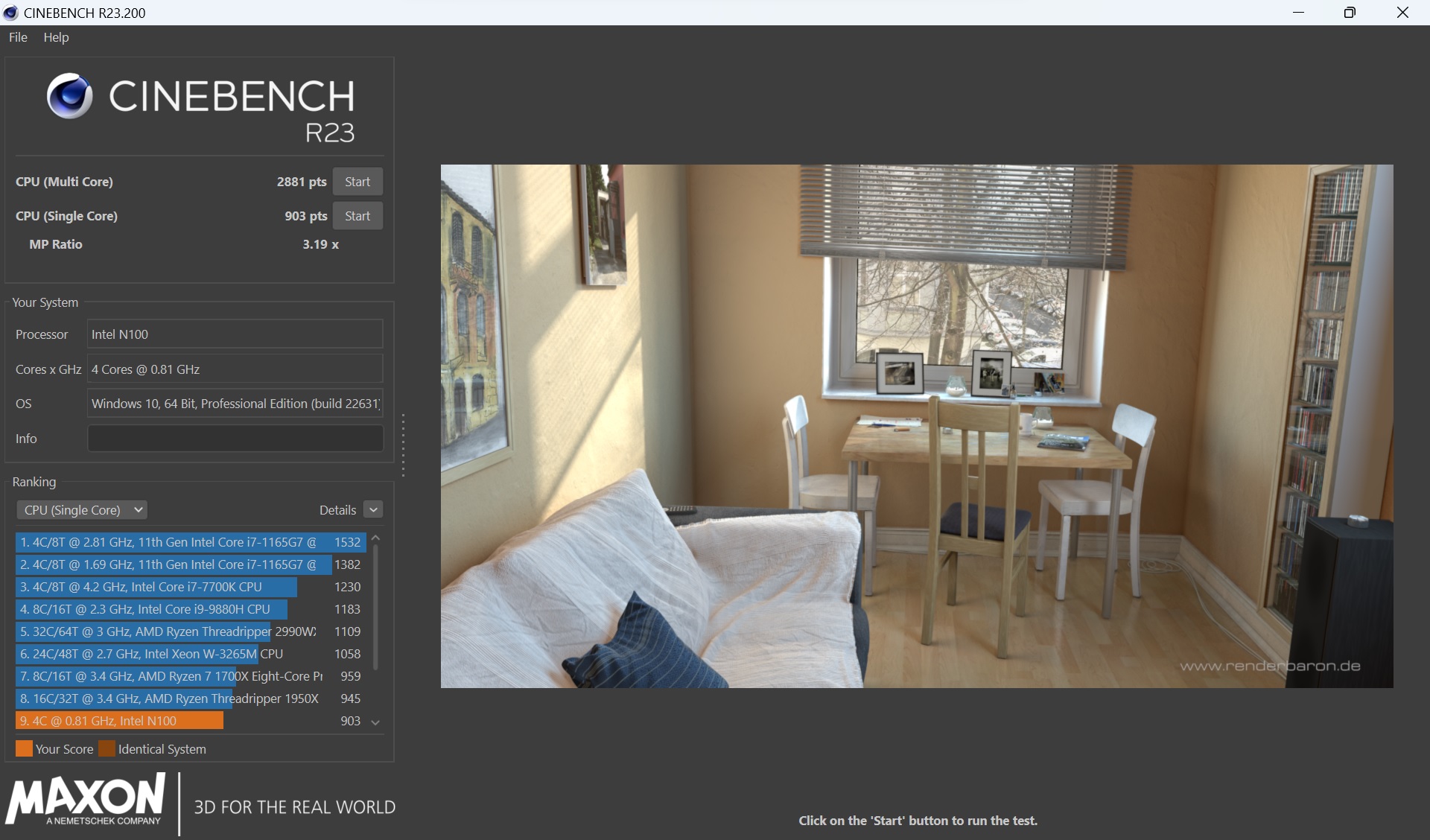Select the Intel N100 ranking entry

pos(119,721)
